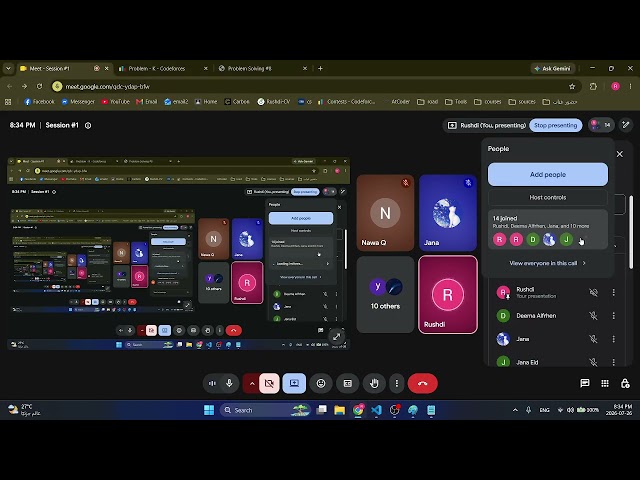
Task: Leave the call with red hang-up button
Action: click(422, 383)
